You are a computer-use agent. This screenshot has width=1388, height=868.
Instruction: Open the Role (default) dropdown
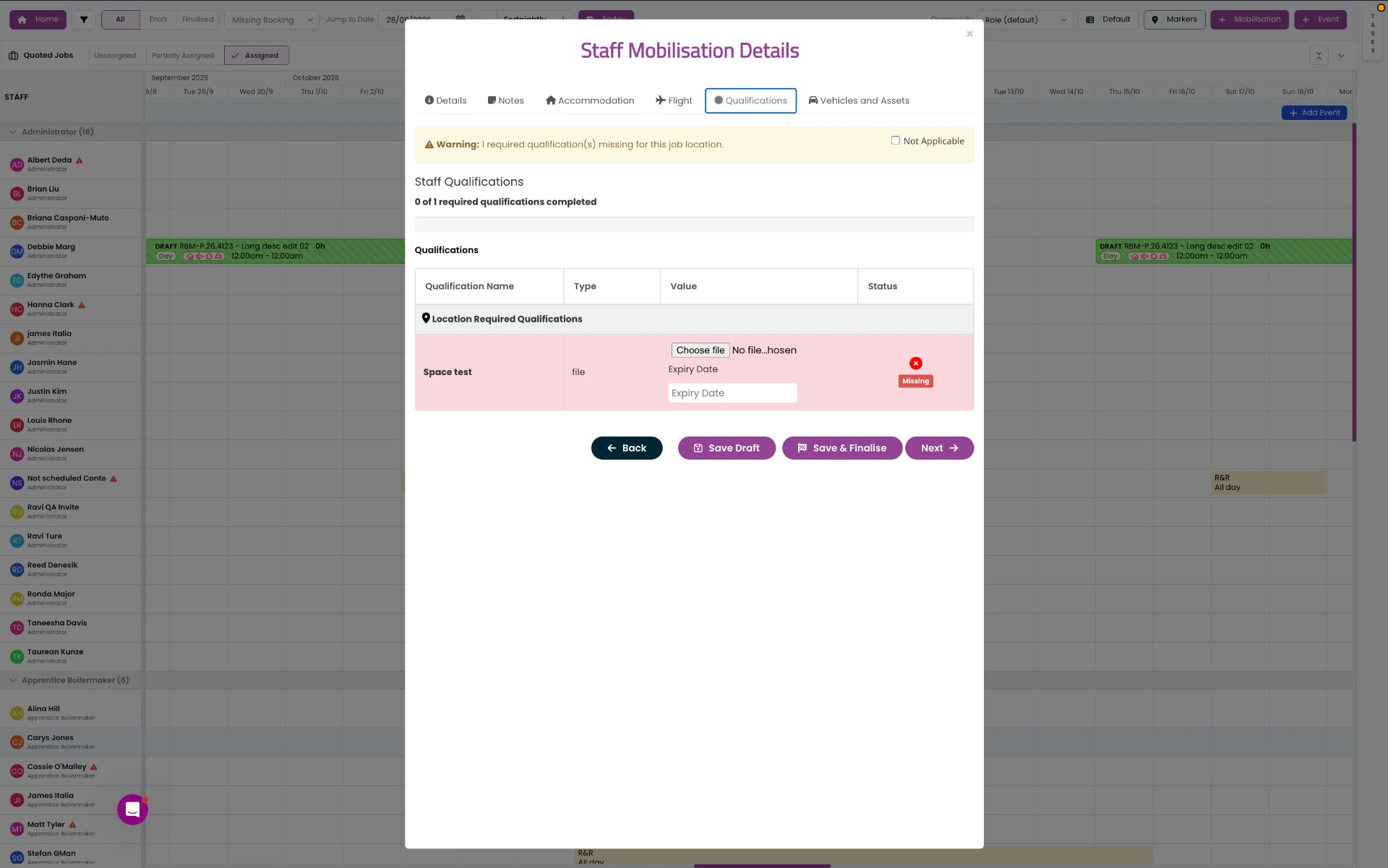click(x=1025, y=20)
